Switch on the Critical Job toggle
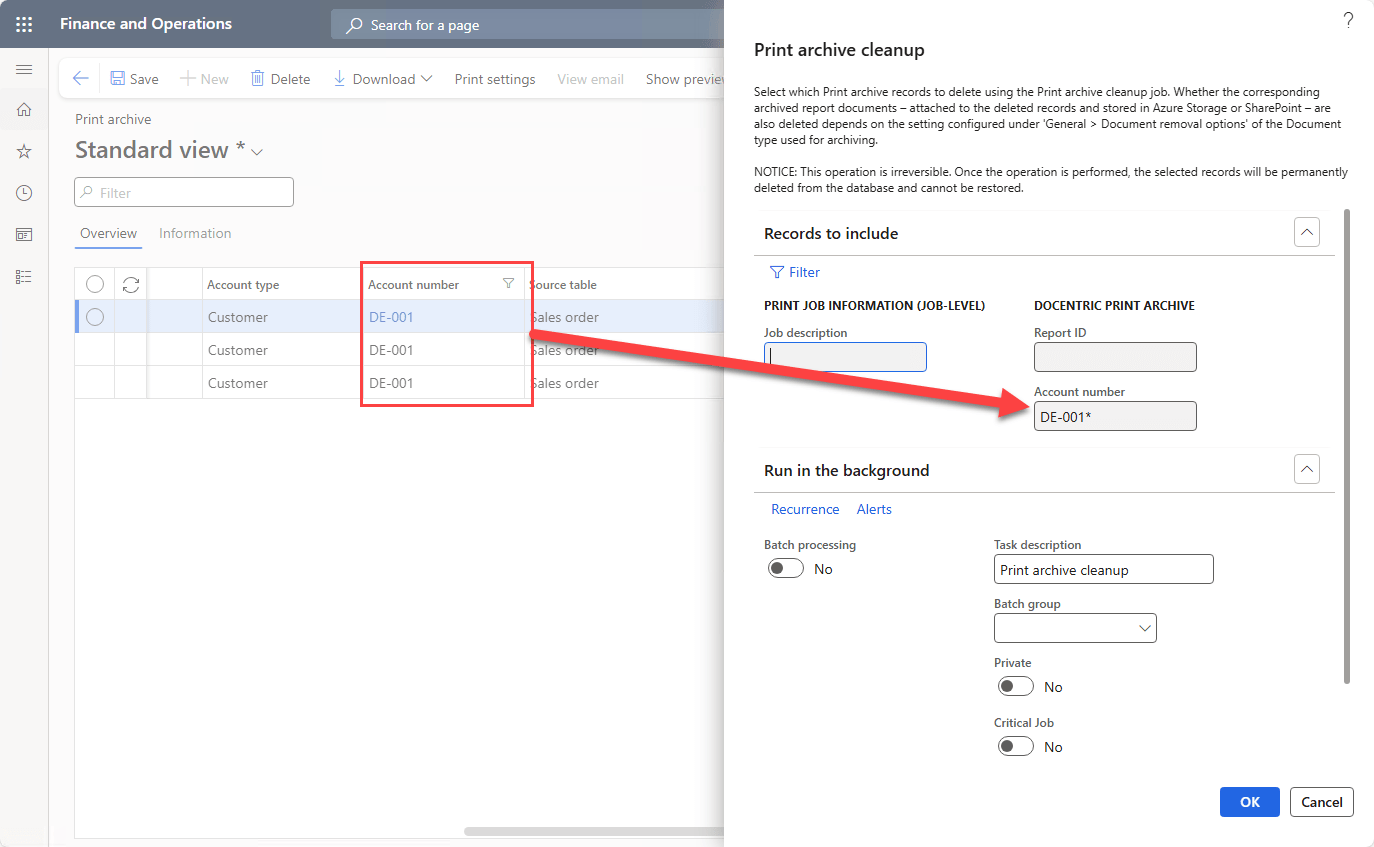The image size is (1374, 847). (1015, 747)
